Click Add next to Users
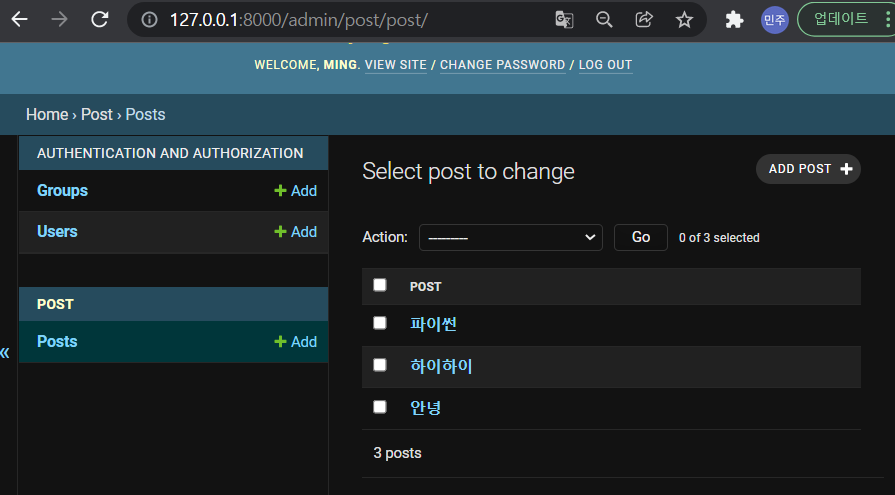The image size is (895, 495). click(x=296, y=232)
